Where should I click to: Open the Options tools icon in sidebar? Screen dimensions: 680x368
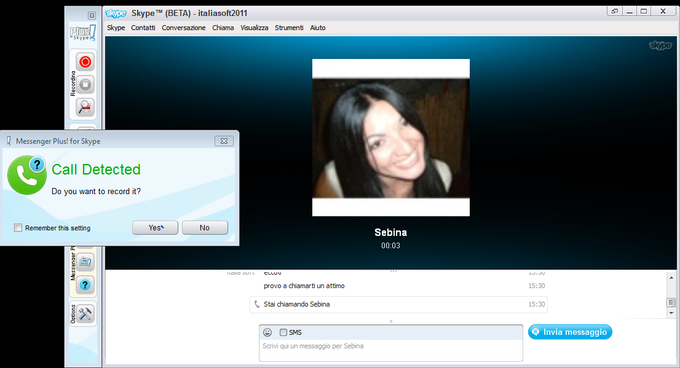click(x=85, y=313)
